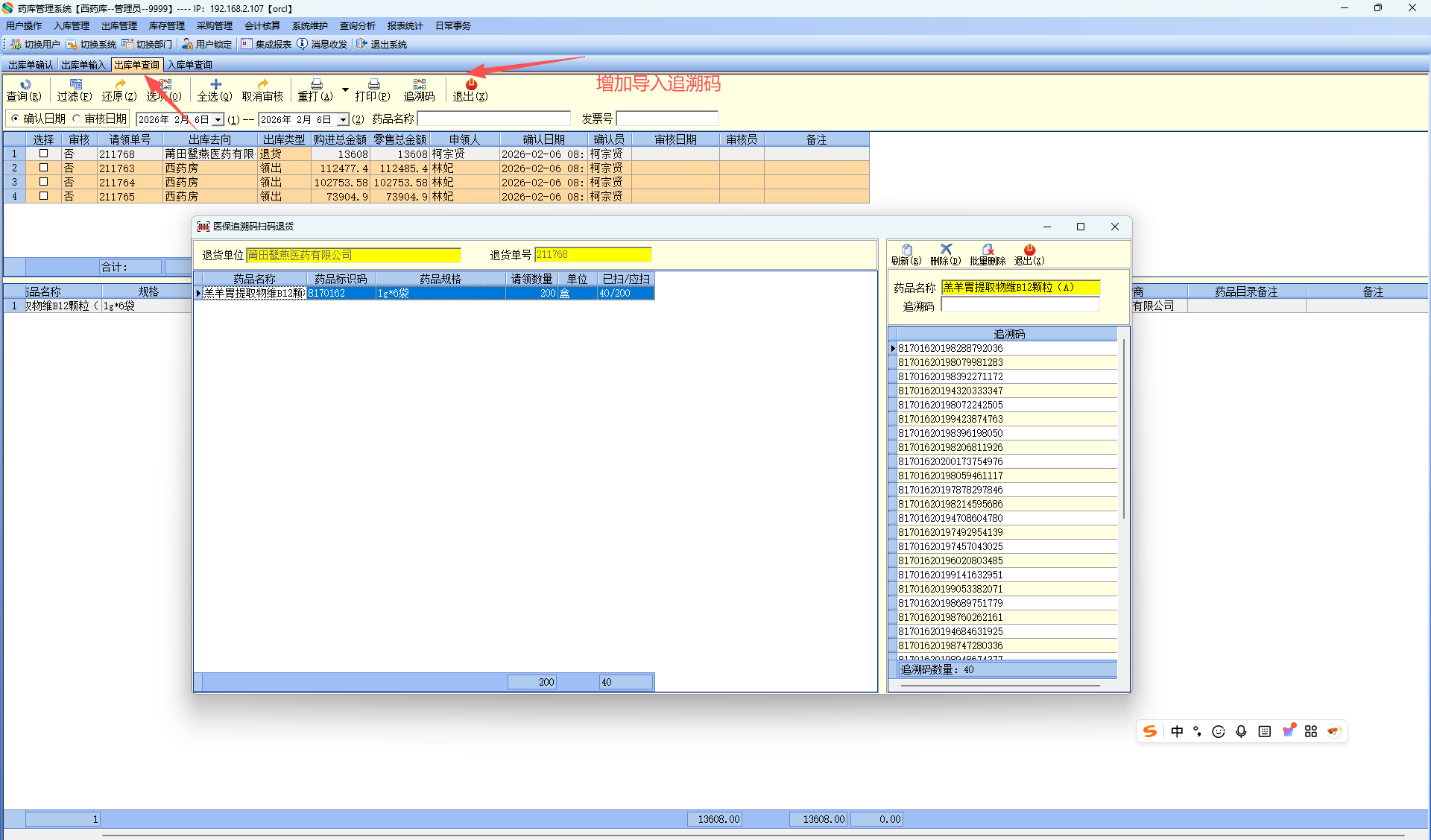Viewport: 1431px width, 840px height.
Task: Click the 全选 (select all) icon
Action: (x=215, y=89)
